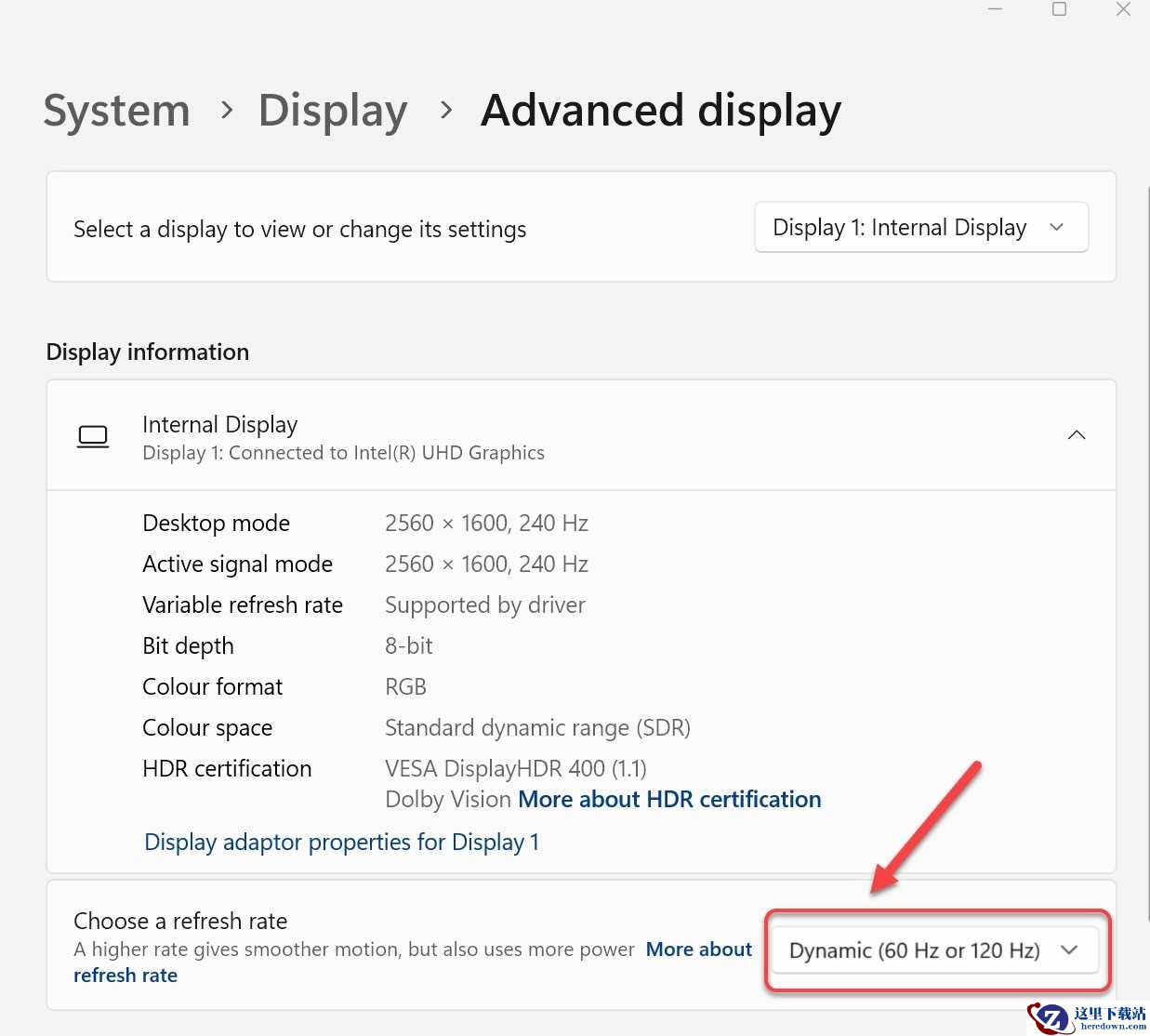Click 'VESA DisplayHDR 400 (1.1)' text

click(x=516, y=768)
